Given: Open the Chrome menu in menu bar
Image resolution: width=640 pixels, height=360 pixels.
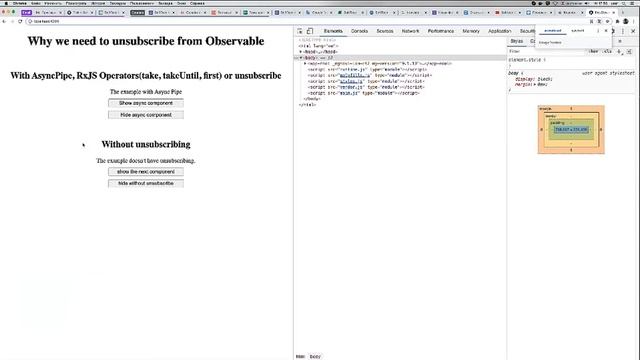Looking at the screenshot, I should pos(19,3).
